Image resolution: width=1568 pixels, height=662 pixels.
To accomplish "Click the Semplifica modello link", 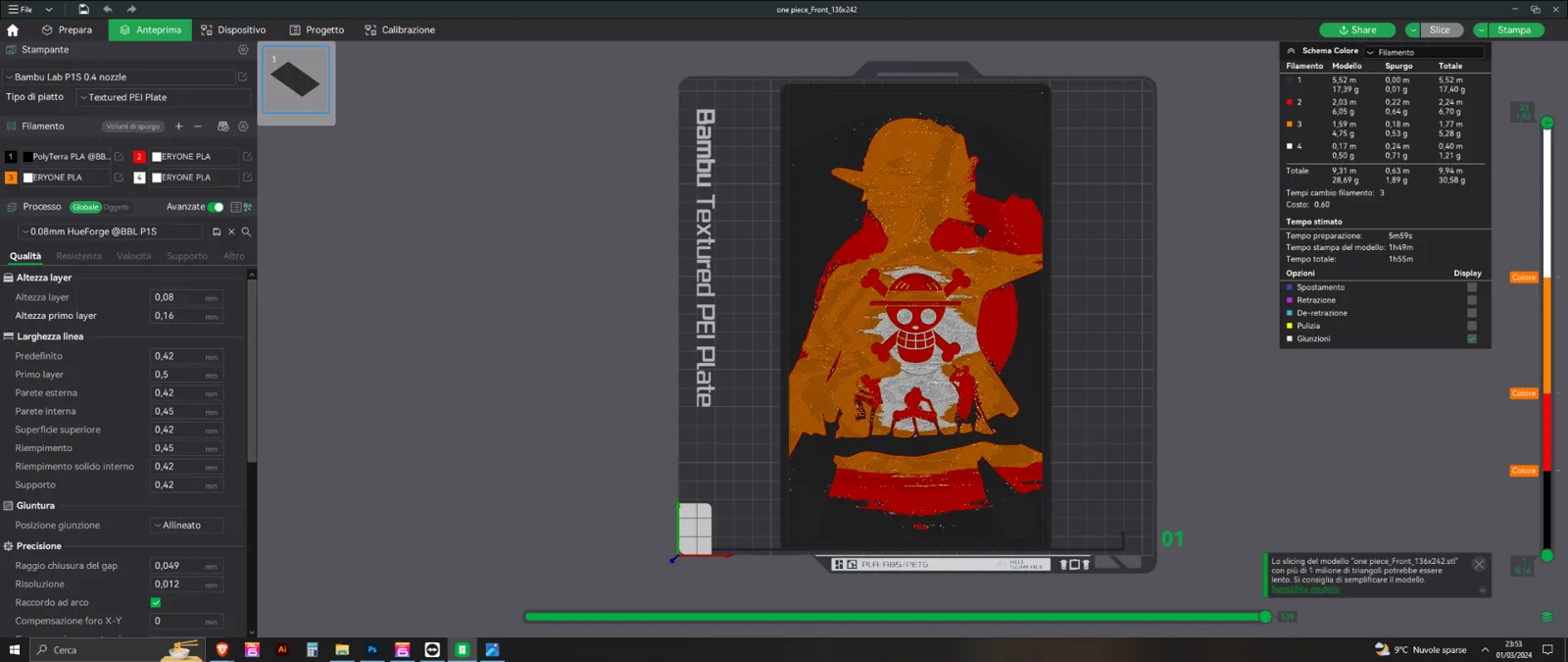I will tap(1304, 589).
